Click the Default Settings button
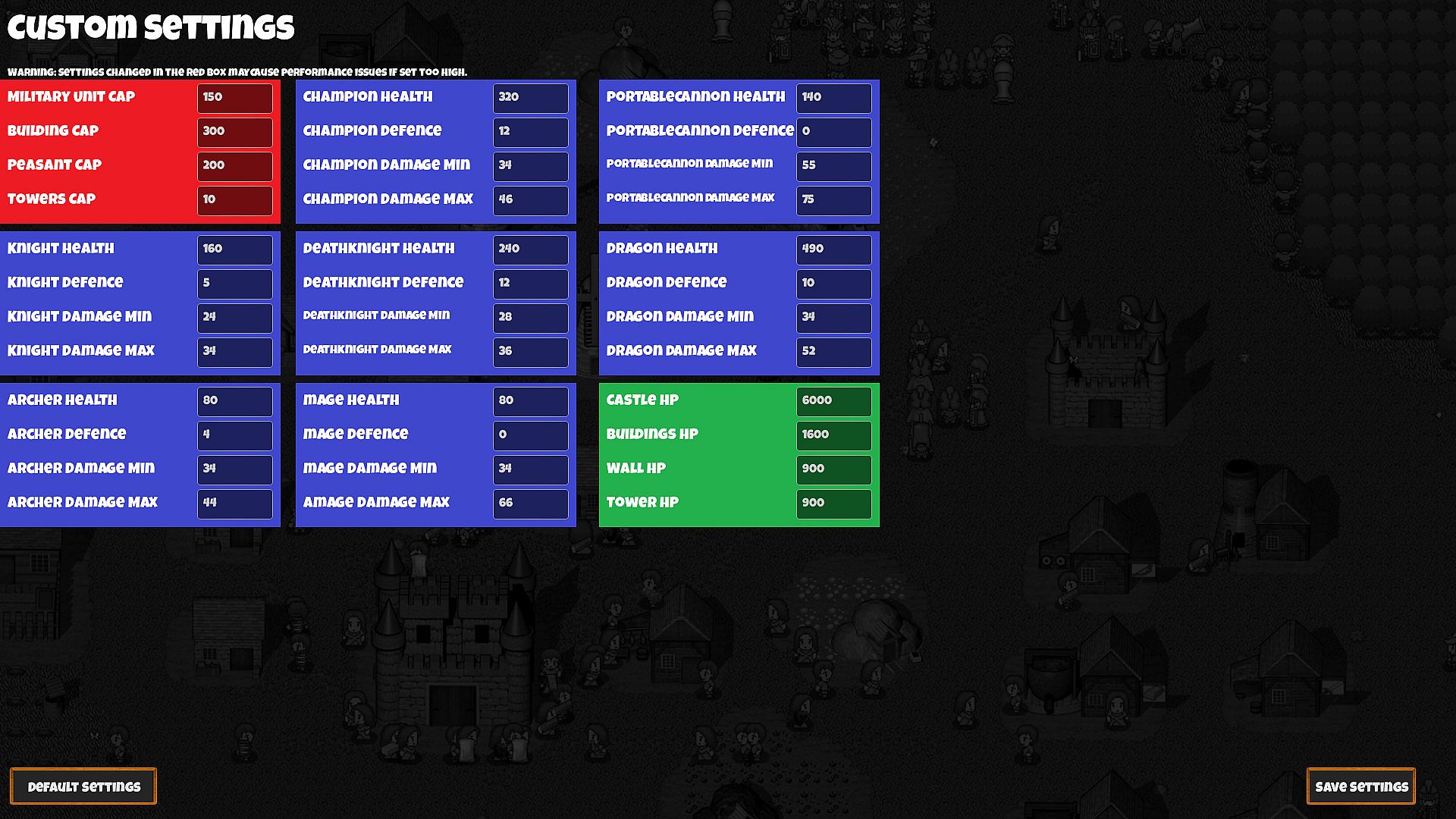1456x819 pixels. point(83,786)
